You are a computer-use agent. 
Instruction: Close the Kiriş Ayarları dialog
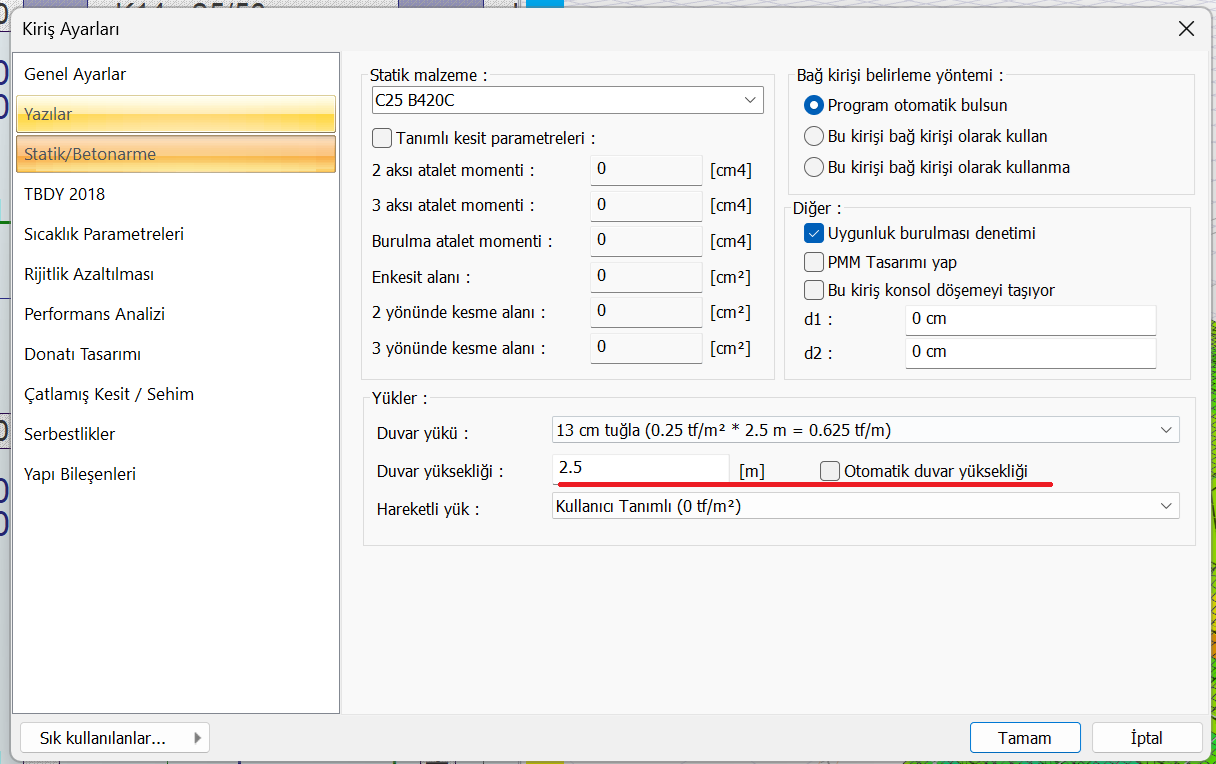(1186, 29)
